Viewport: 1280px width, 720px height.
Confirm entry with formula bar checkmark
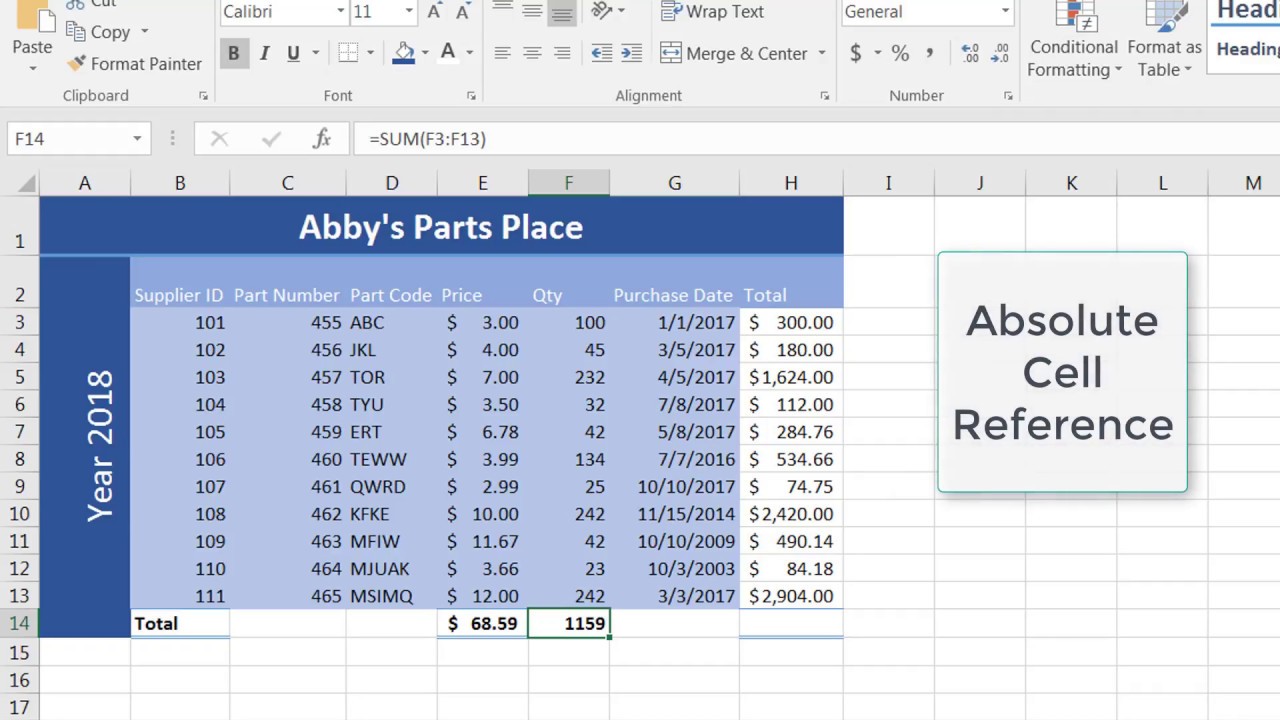(x=269, y=139)
